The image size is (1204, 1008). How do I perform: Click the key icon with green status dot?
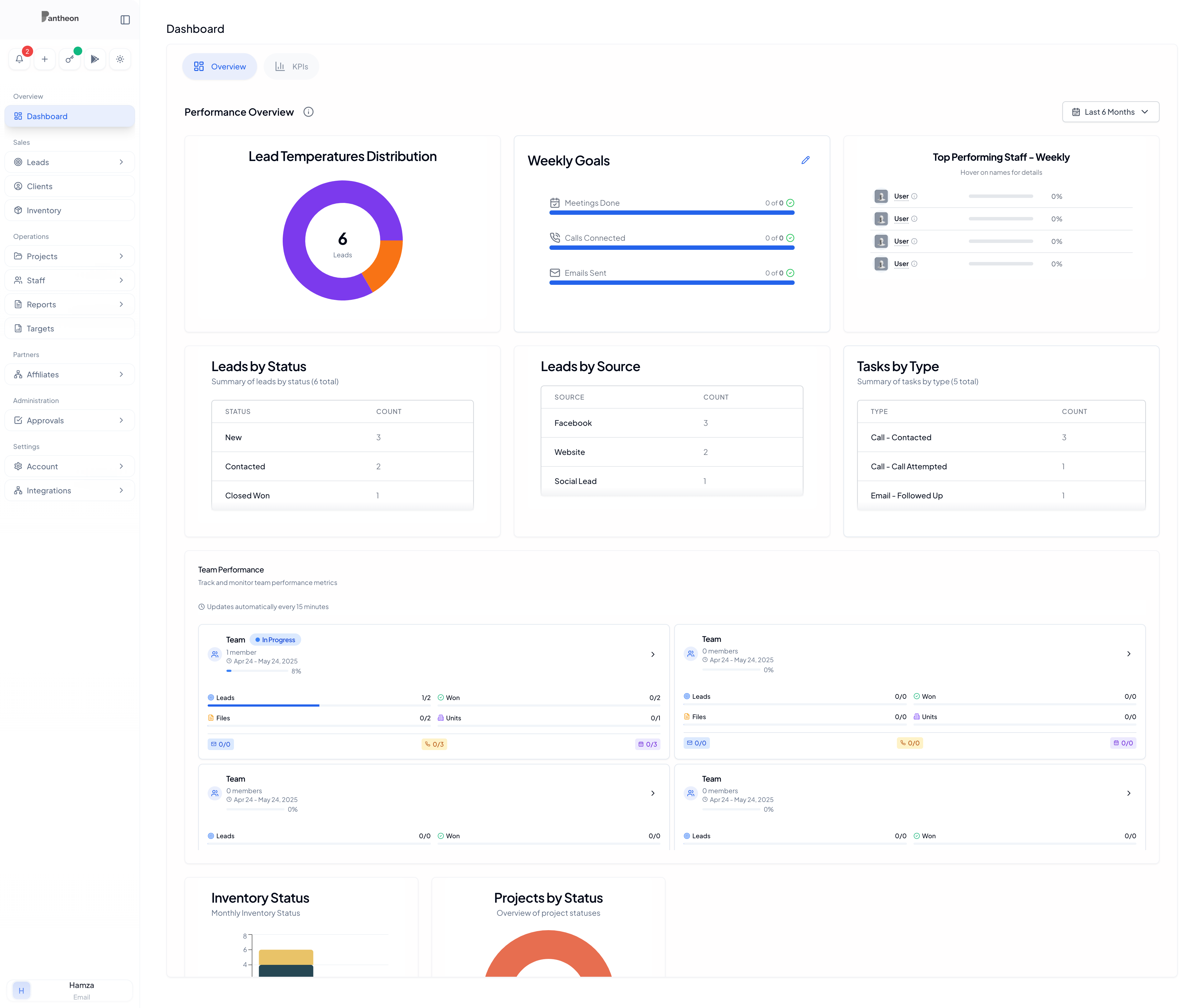coord(70,59)
